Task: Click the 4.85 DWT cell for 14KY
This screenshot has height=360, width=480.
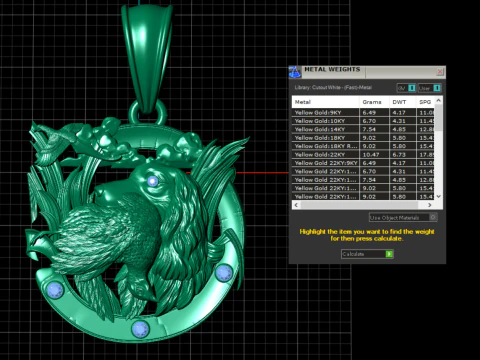Action: pos(403,129)
